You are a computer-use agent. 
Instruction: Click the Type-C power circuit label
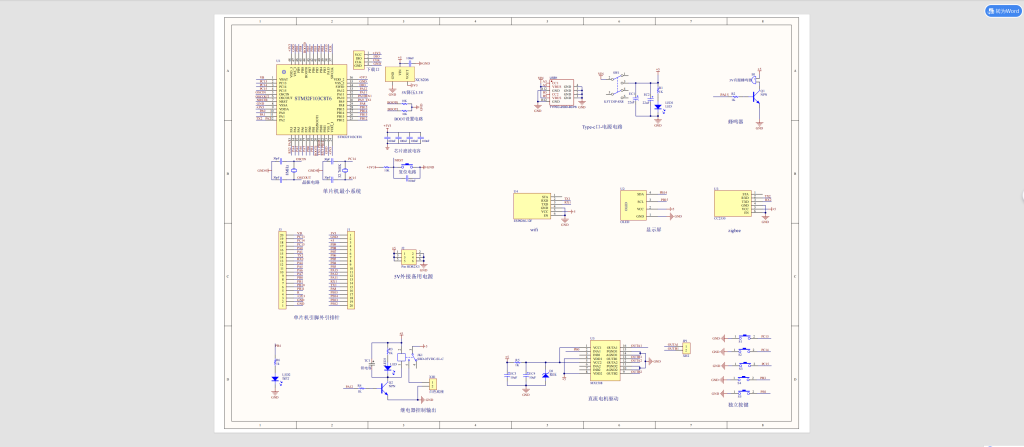point(603,127)
